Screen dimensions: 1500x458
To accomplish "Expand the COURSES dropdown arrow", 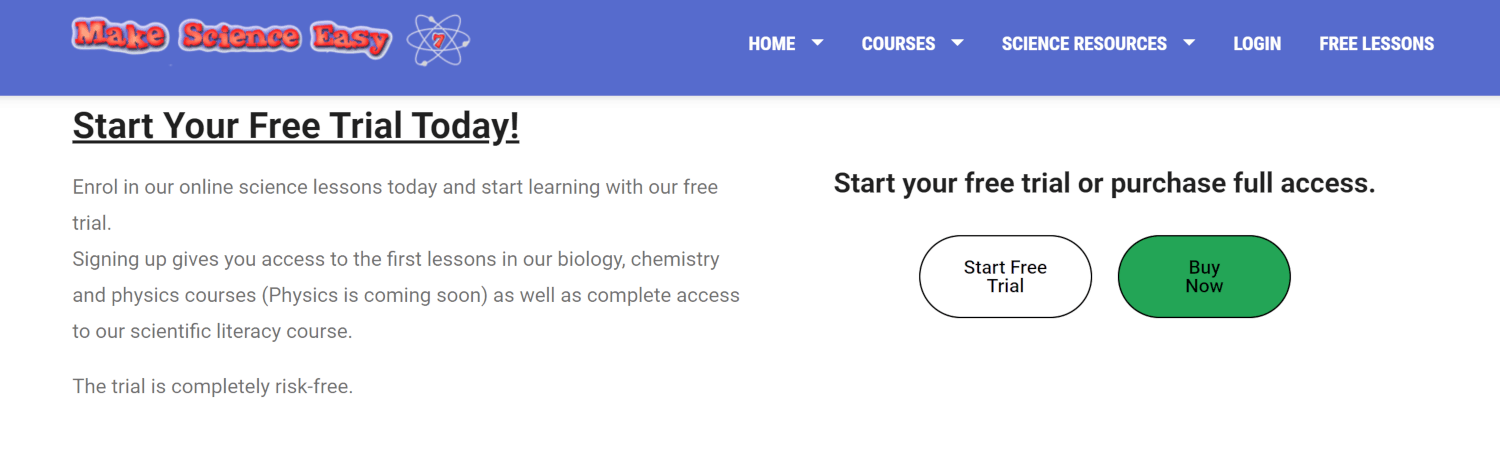I will click(x=957, y=43).
